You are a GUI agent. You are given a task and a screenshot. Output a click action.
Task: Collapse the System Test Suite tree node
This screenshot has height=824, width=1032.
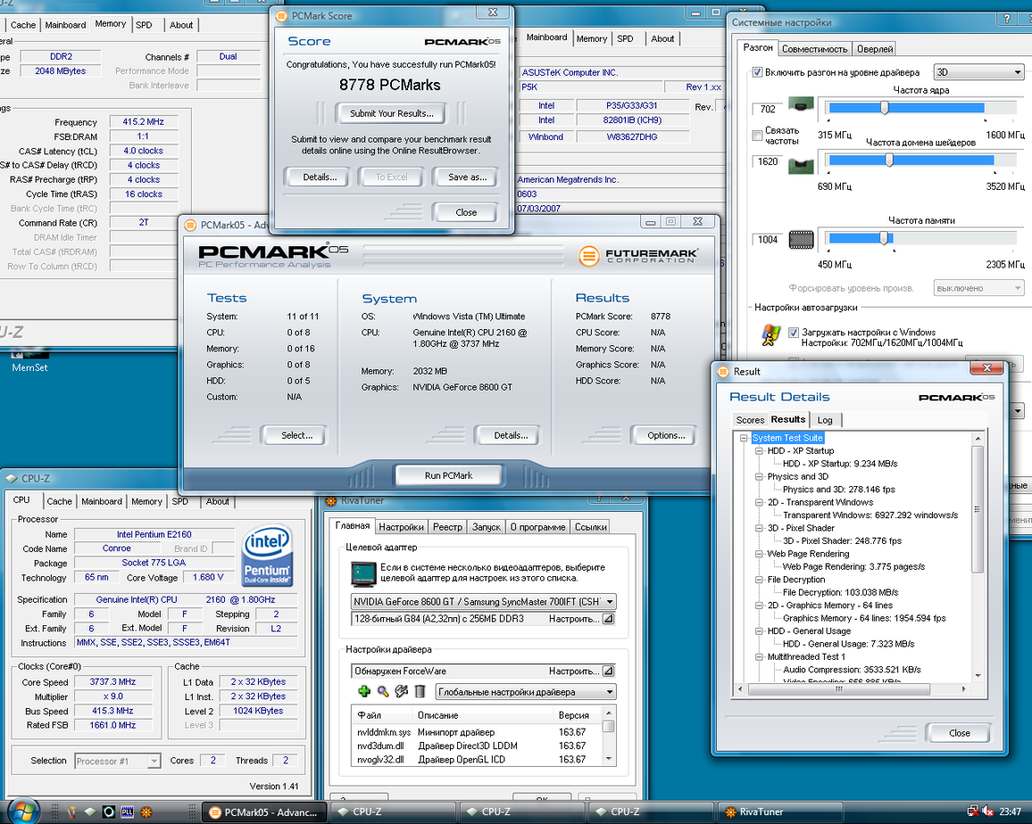[x=744, y=438]
